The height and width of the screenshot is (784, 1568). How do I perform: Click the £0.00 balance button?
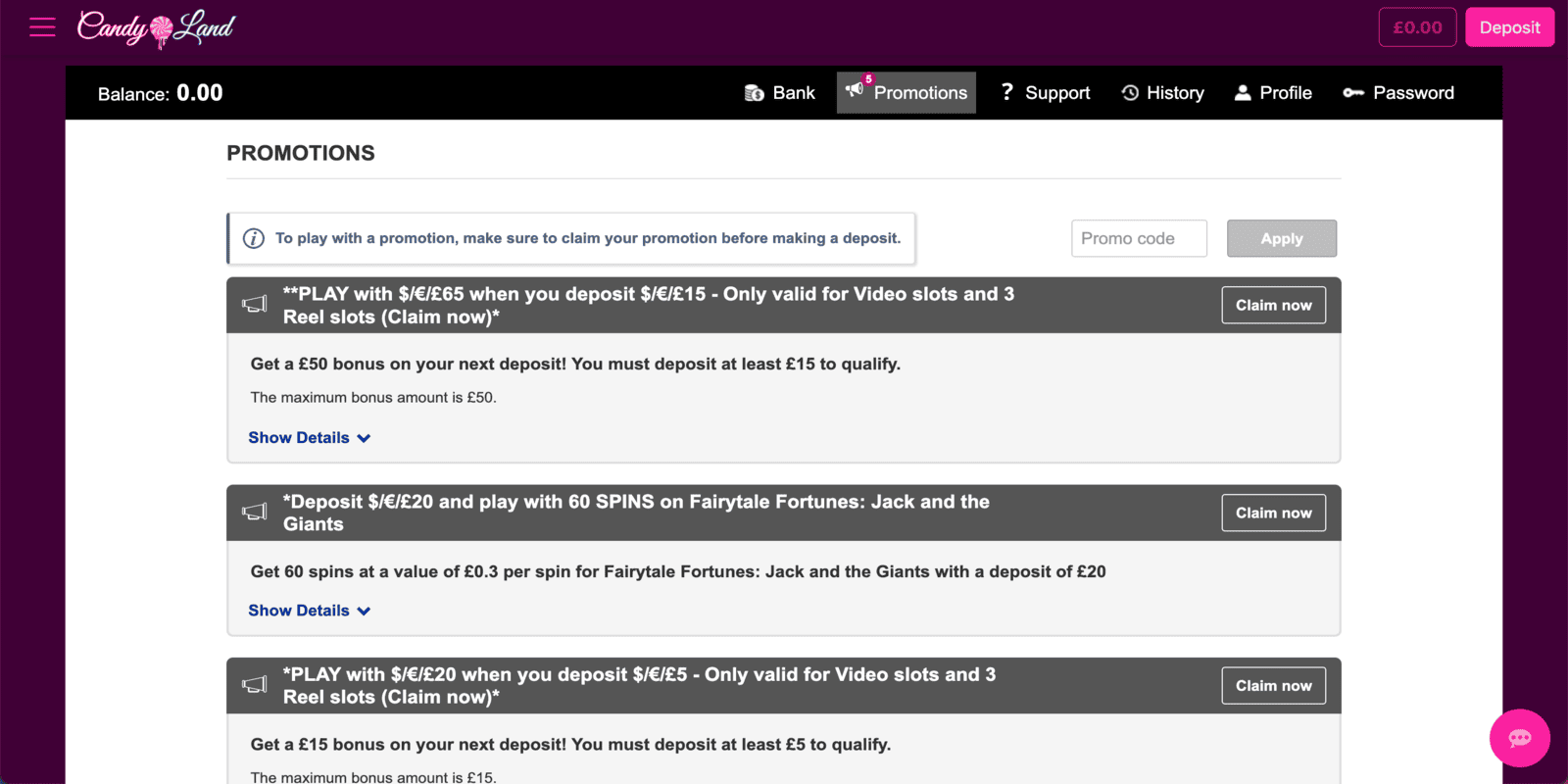(x=1417, y=27)
